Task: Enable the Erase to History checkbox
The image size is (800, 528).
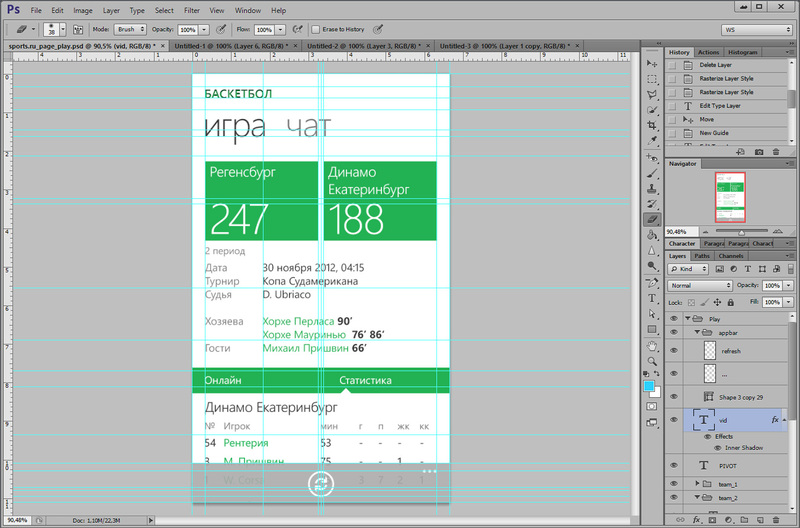Action: [x=317, y=30]
